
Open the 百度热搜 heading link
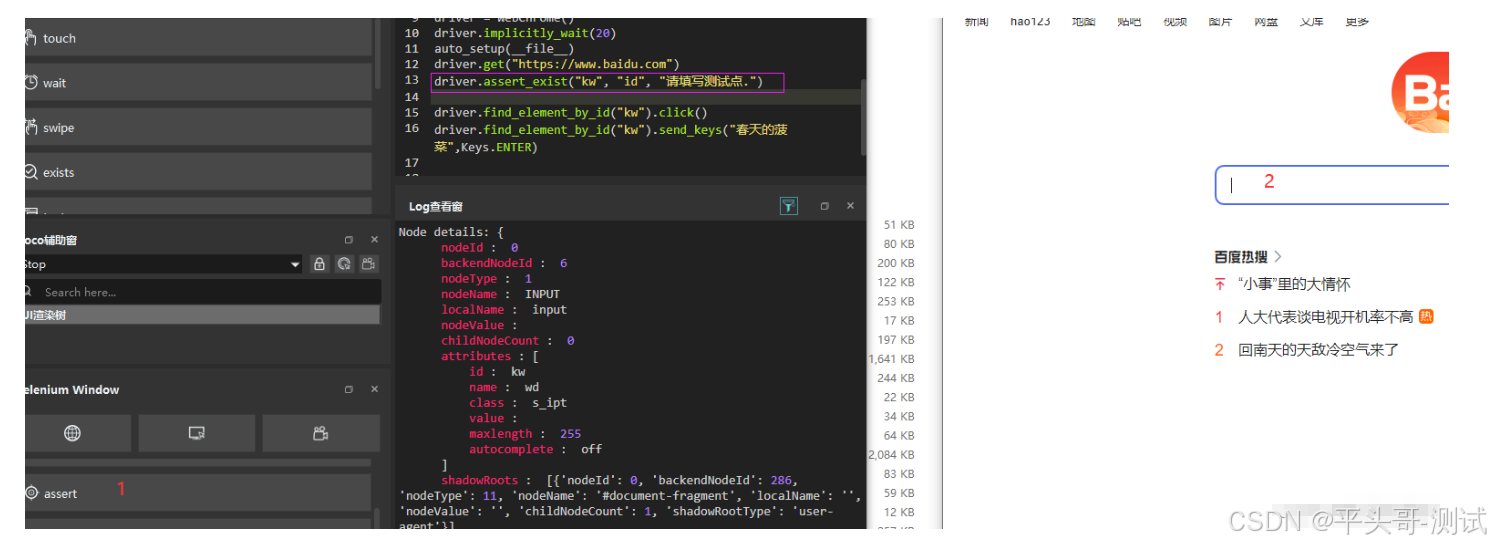point(1240,257)
